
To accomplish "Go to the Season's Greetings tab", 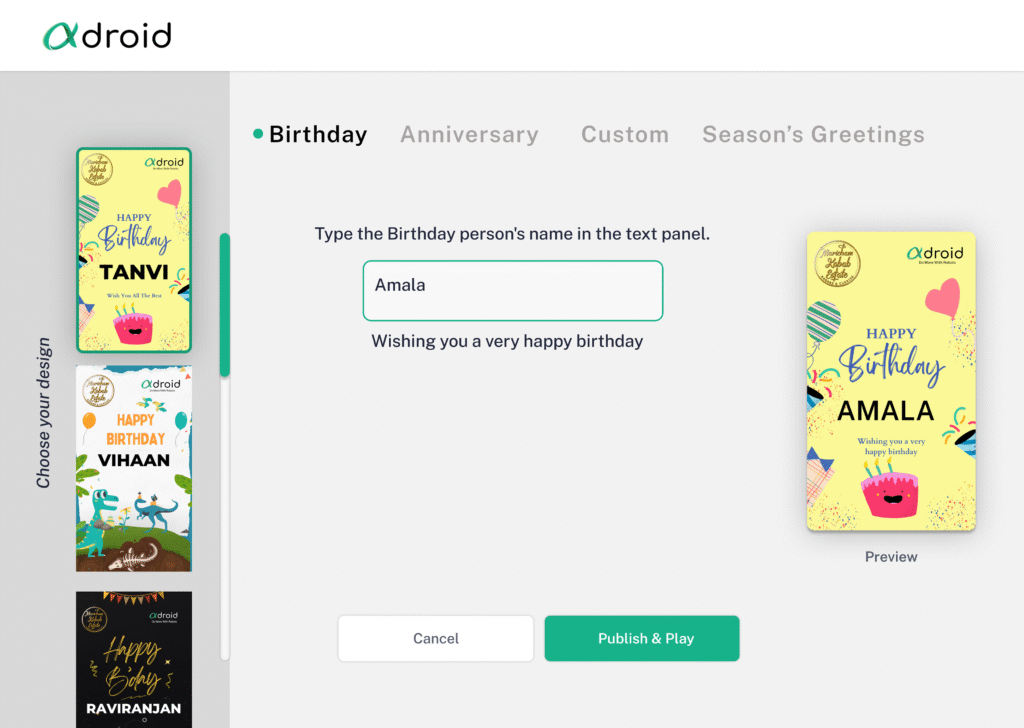I will 813,134.
